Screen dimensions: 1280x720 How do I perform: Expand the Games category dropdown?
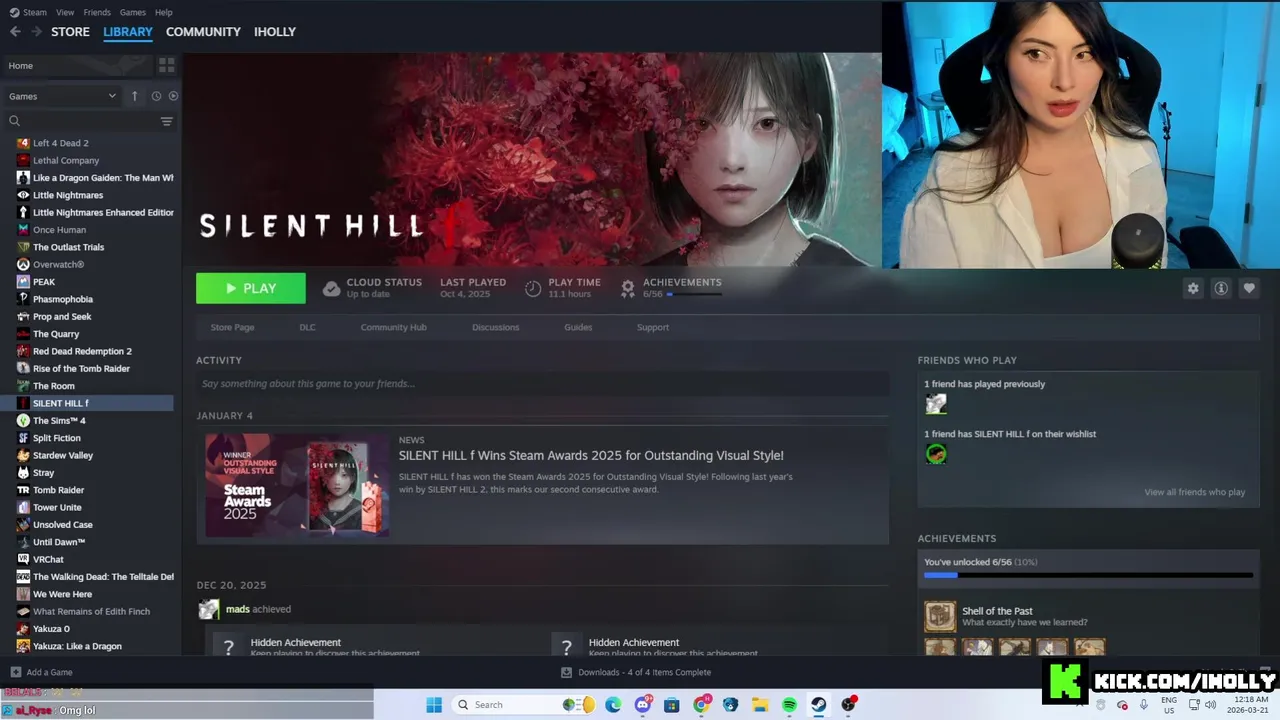pyautogui.click(x=62, y=96)
